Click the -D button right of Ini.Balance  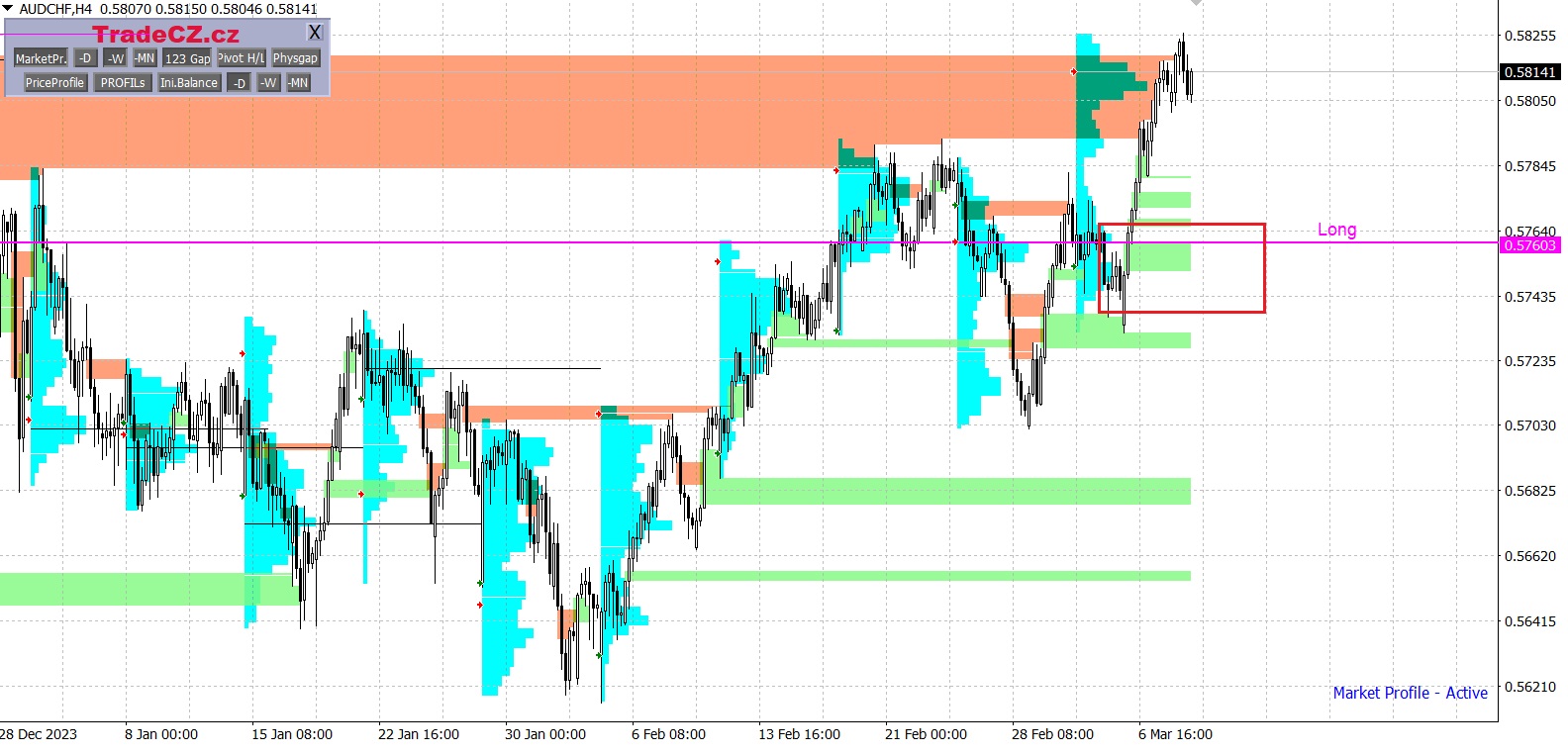pyautogui.click(x=239, y=83)
